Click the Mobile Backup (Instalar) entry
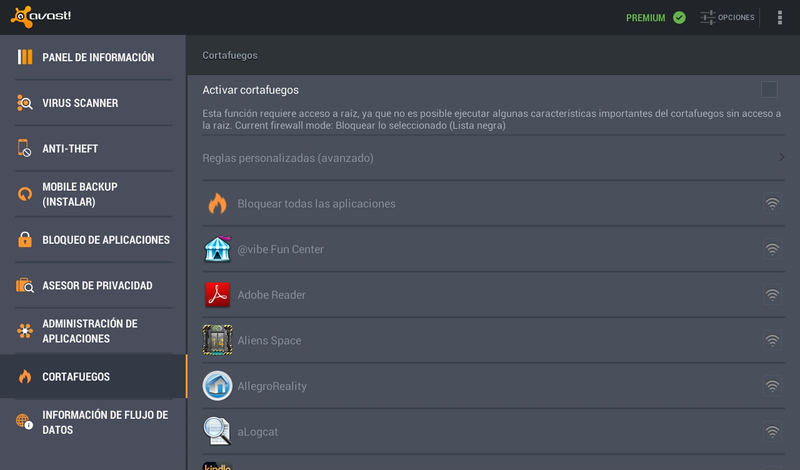Image resolution: width=800 pixels, height=470 pixels. point(93,194)
